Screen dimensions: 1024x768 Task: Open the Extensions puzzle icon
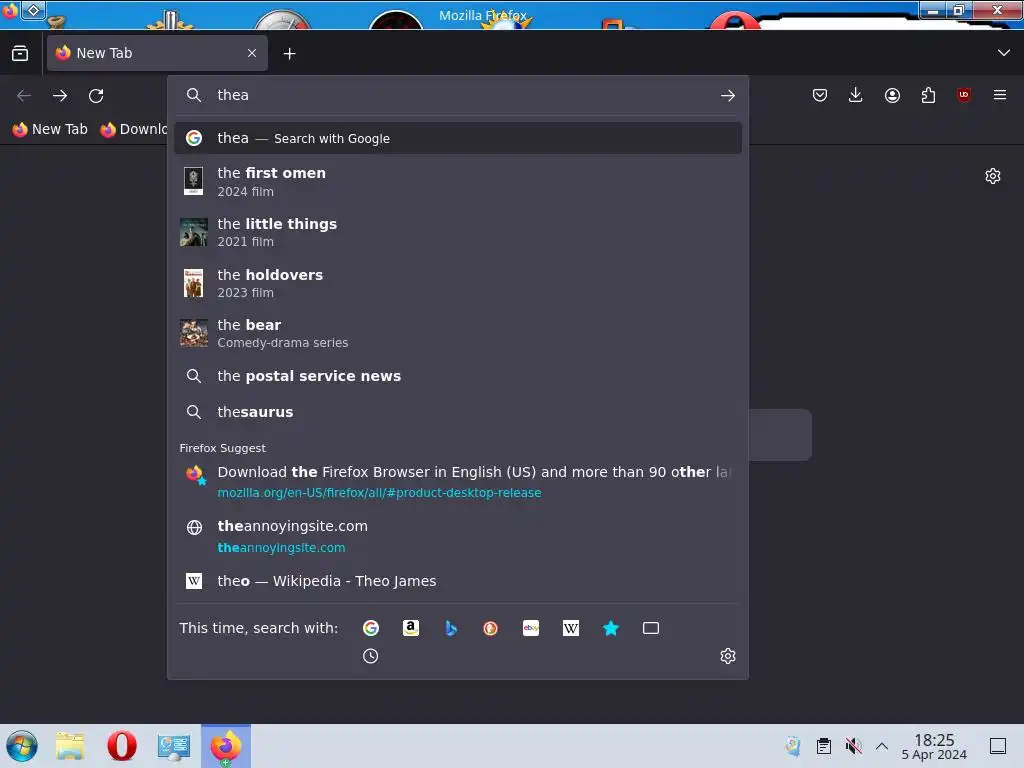928,95
